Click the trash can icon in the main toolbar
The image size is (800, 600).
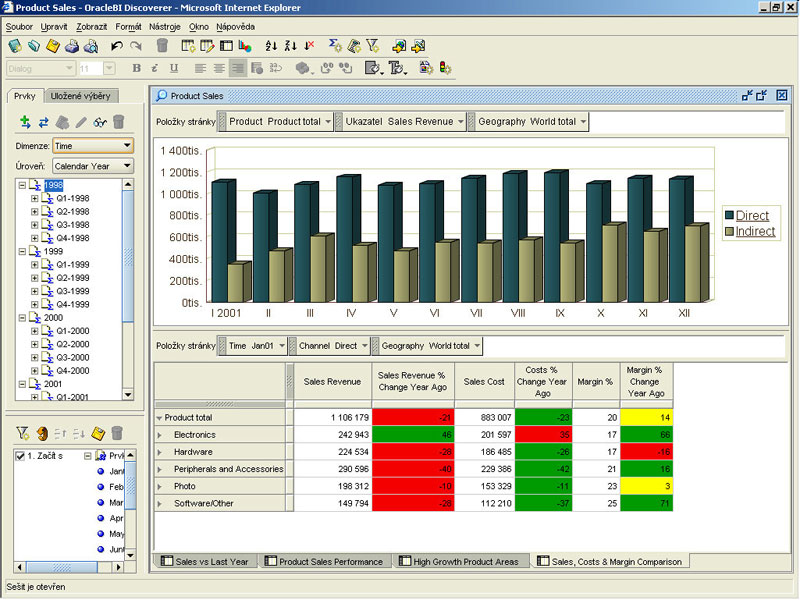pos(162,46)
